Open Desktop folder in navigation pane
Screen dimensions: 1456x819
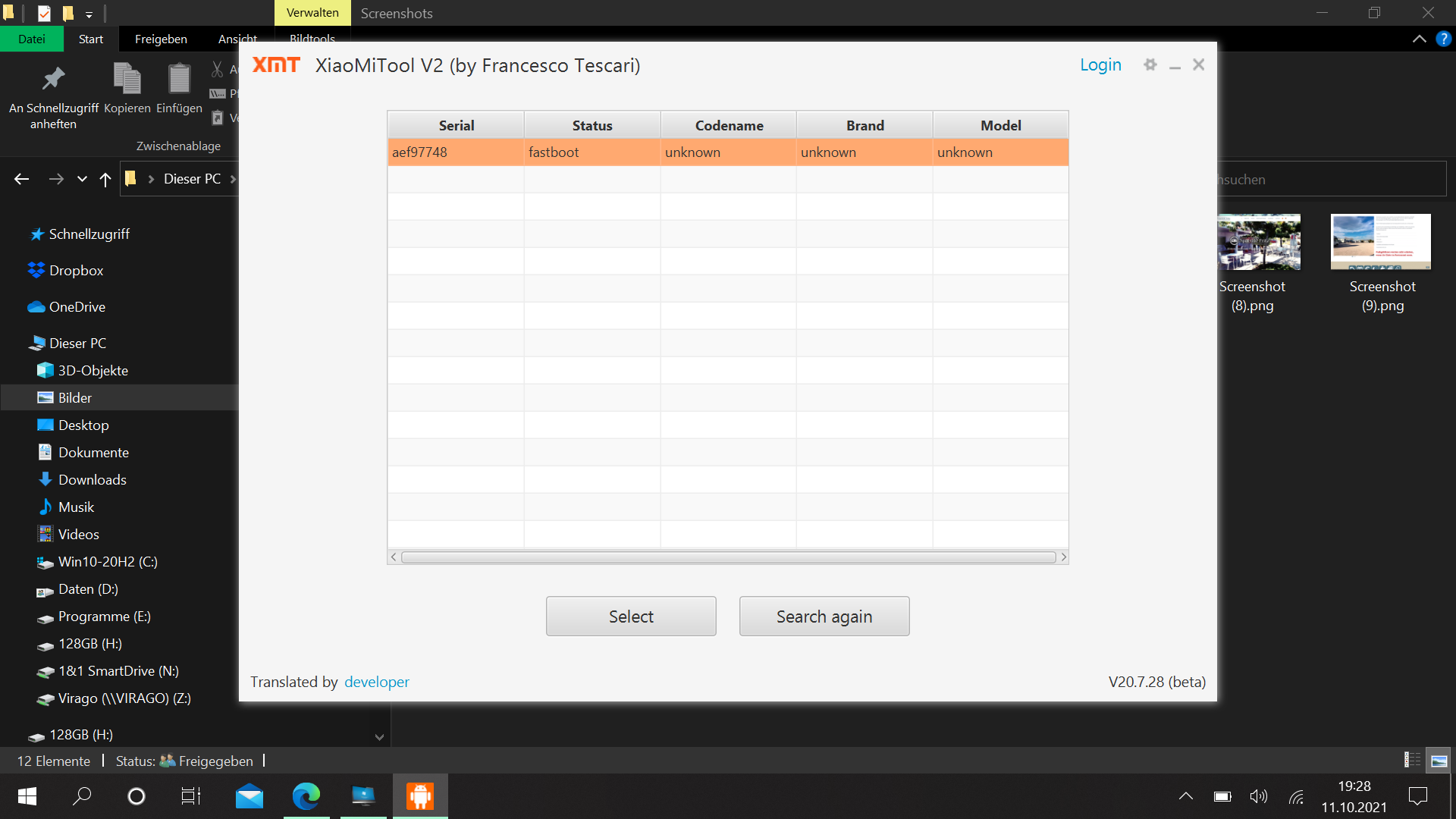(x=83, y=425)
